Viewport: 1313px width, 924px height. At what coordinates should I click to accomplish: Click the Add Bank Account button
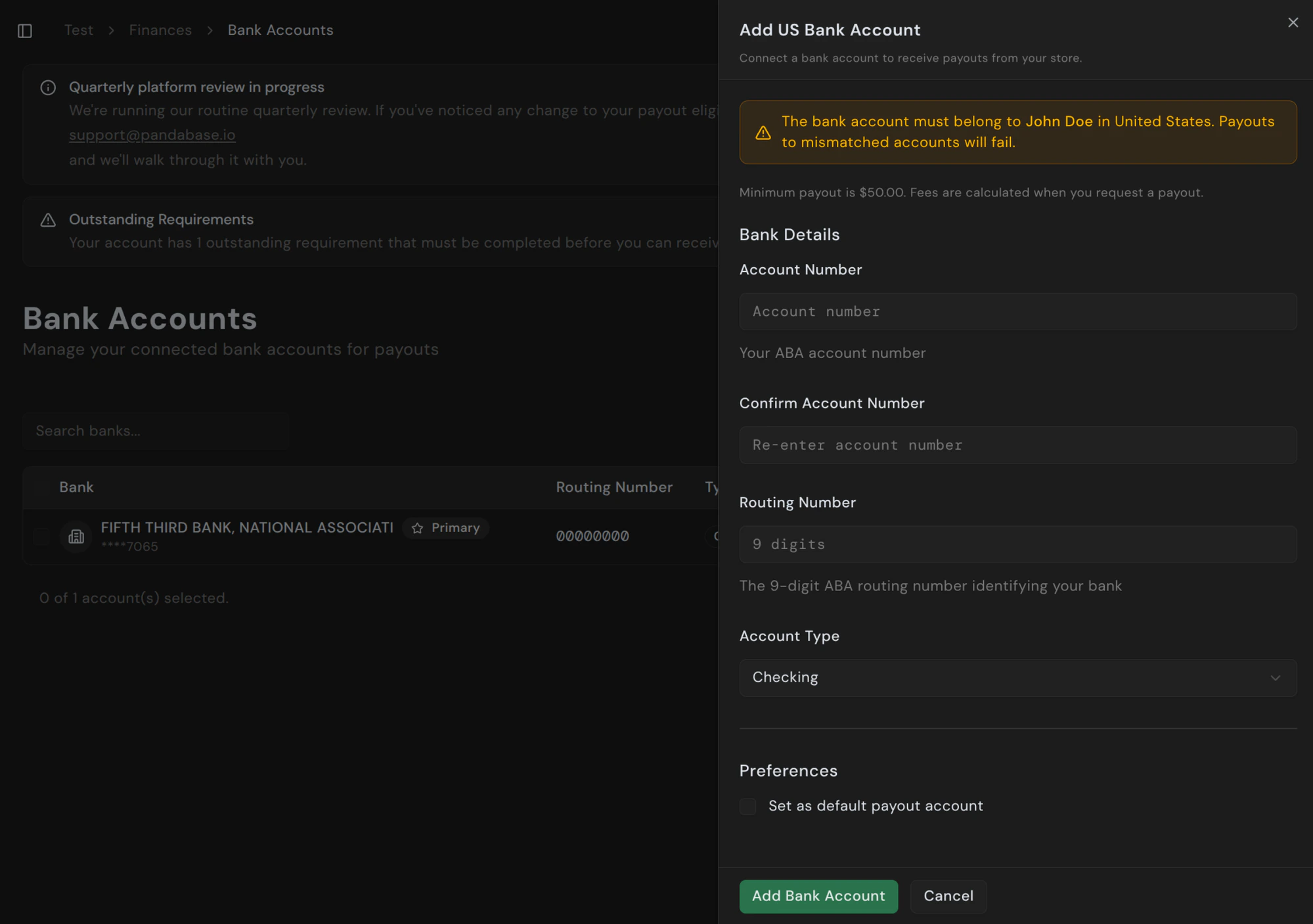click(818, 896)
